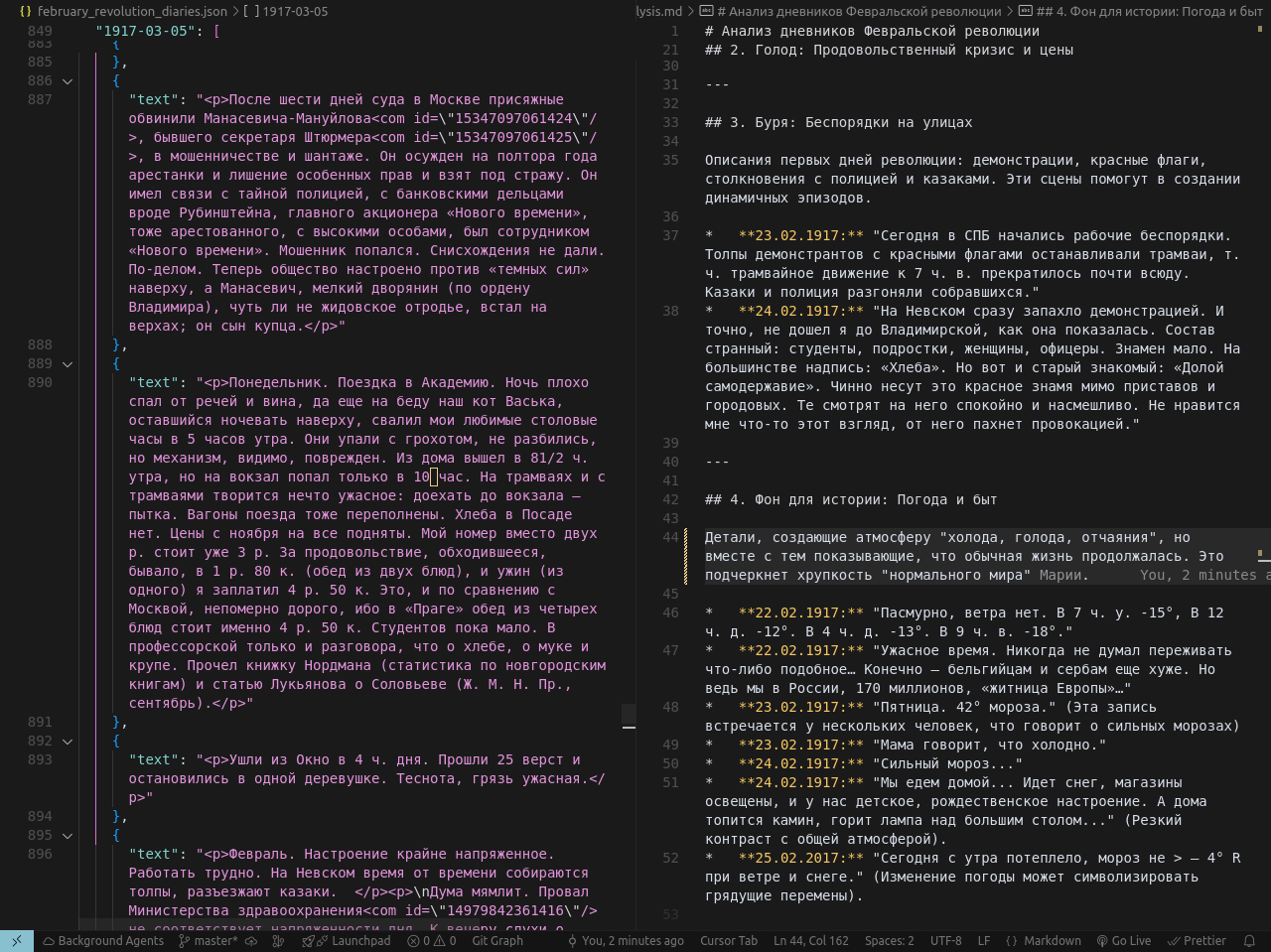Click sticky heading '## 2. Голод: Продовольственный кризис и цены'

889,50
